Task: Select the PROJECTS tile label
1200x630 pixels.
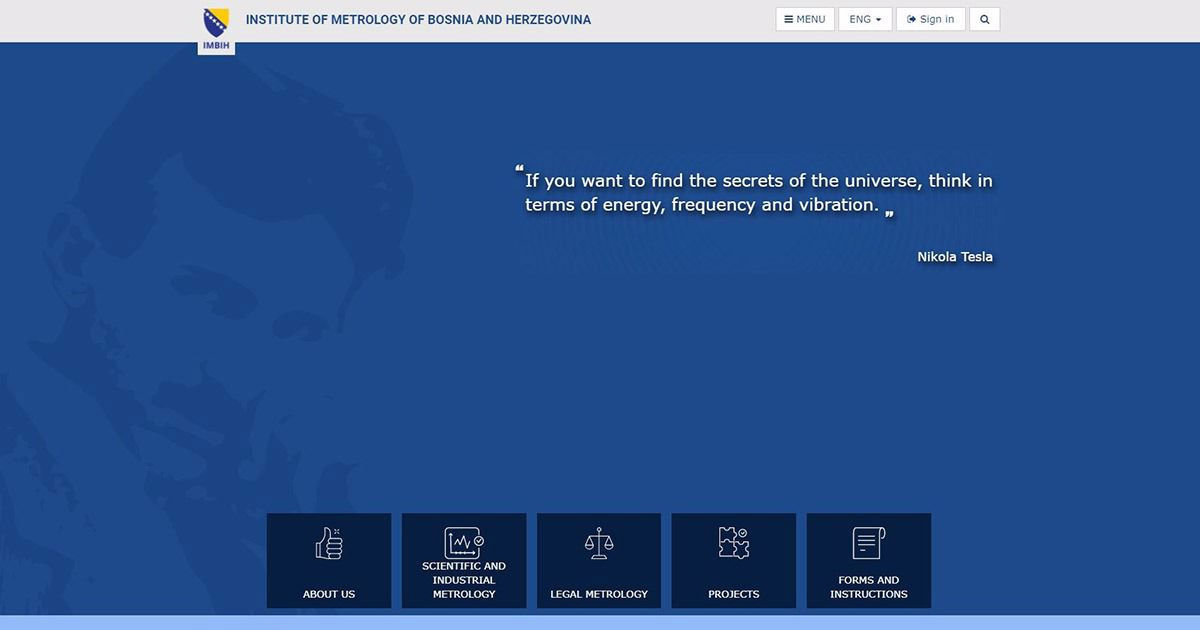Action: 734,594
